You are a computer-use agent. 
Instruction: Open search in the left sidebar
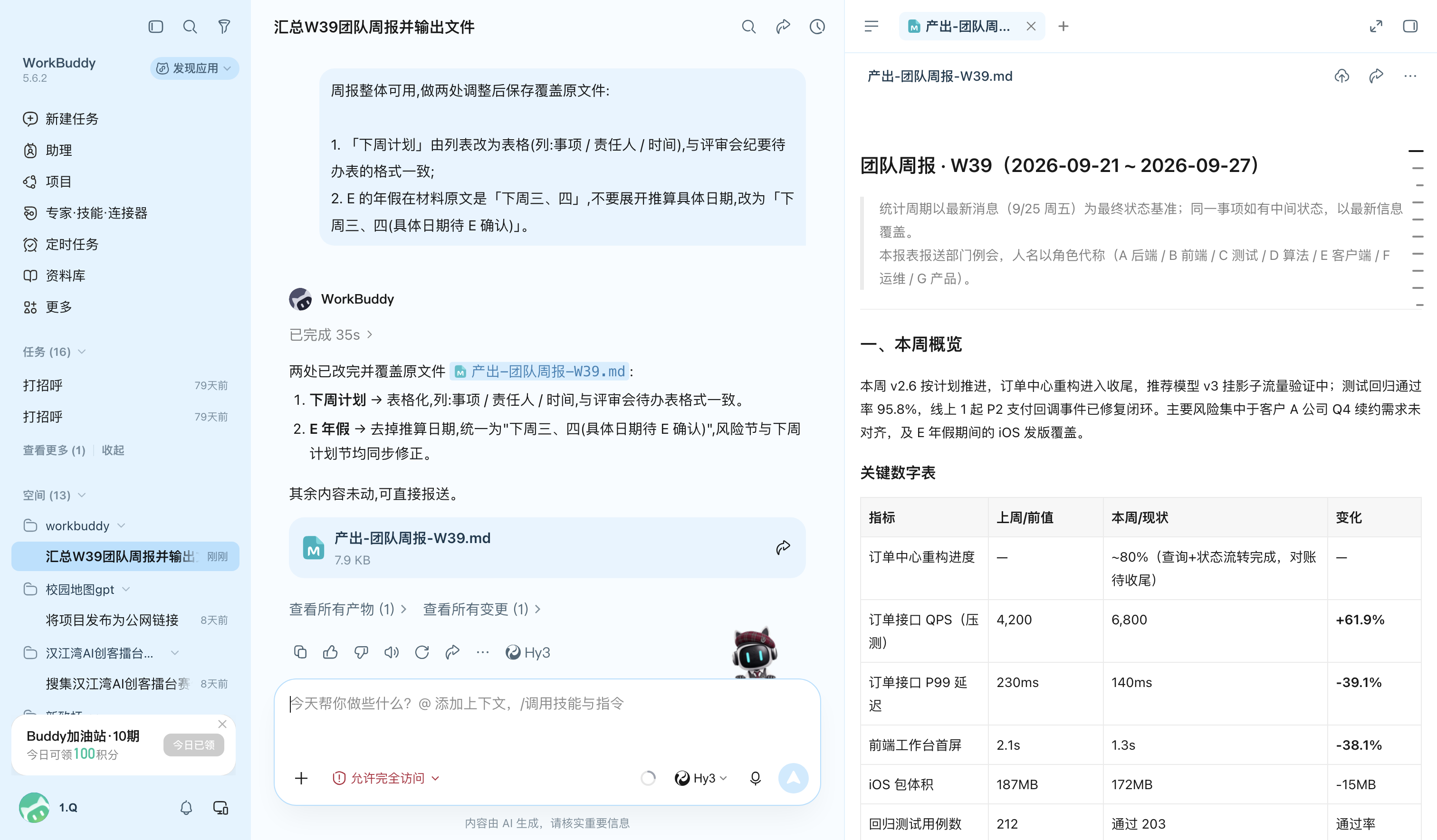[190, 27]
